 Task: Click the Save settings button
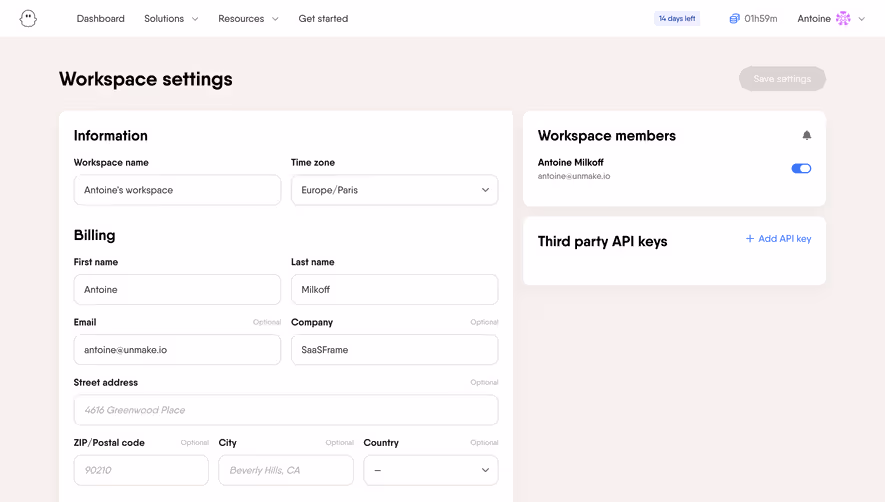pos(782,79)
